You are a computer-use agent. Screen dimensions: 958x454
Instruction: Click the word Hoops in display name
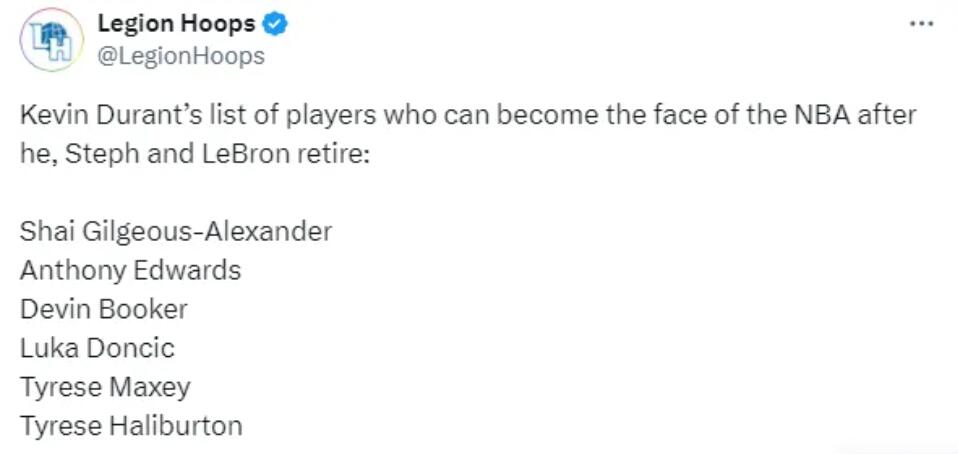click(218, 25)
